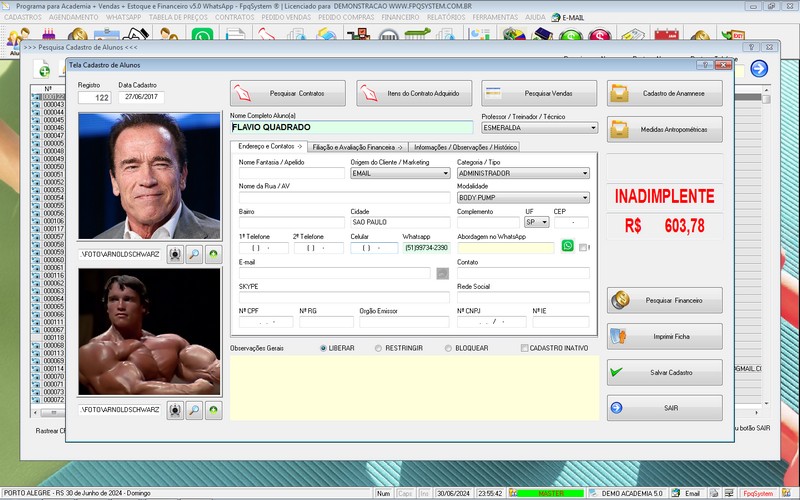Image resolution: width=800 pixels, height=500 pixels.
Task: Expand the Professor / Treinador dropdown
Action: [592, 128]
